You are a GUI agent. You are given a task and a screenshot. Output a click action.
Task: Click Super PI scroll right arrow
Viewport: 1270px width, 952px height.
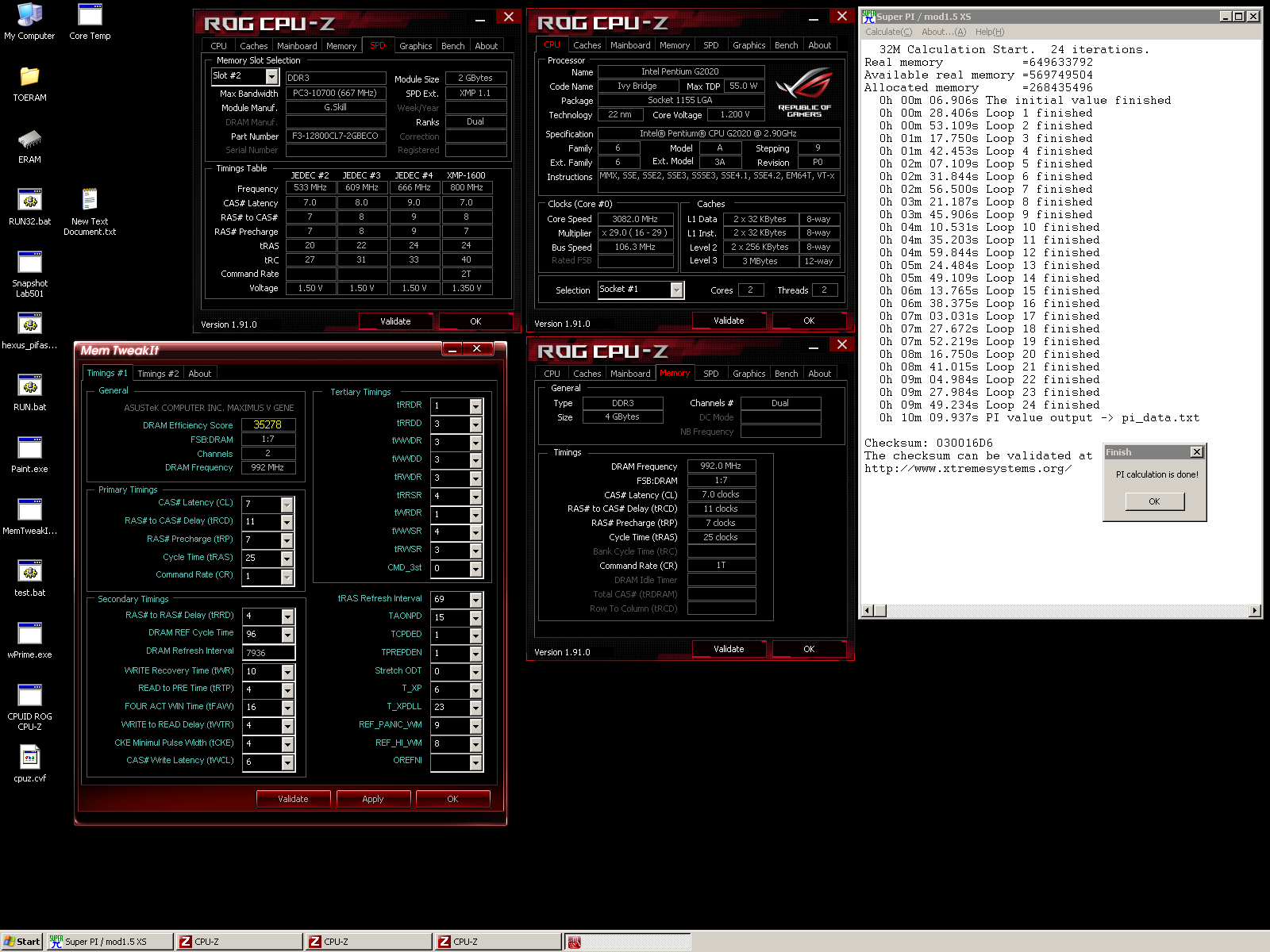click(1255, 611)
